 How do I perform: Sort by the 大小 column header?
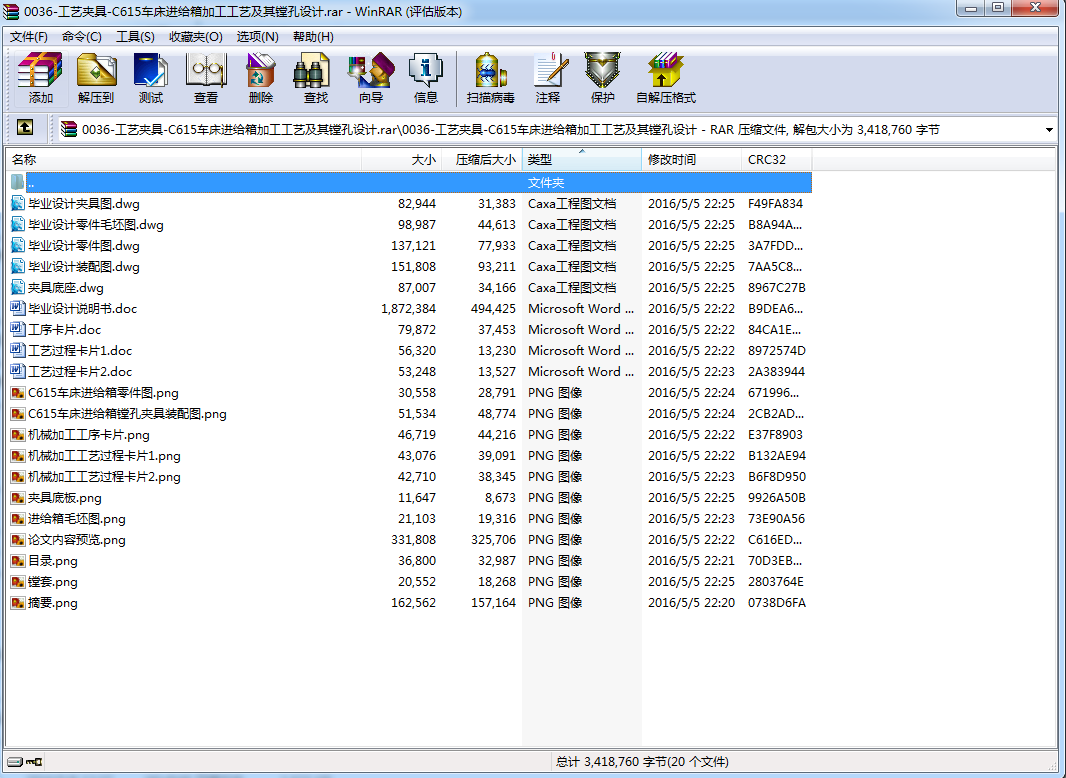(401, 160)
